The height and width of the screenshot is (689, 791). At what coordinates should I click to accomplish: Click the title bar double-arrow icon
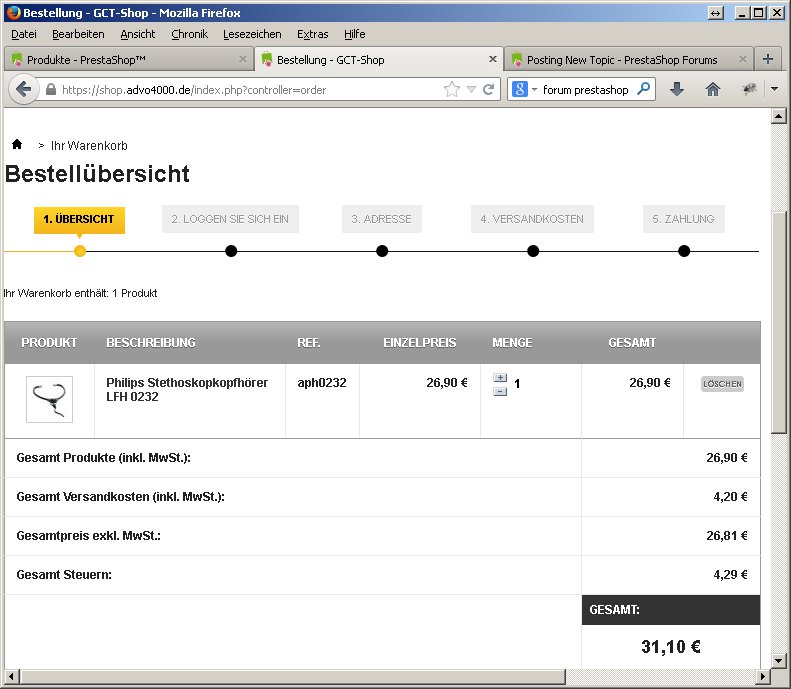pos(715,13)
